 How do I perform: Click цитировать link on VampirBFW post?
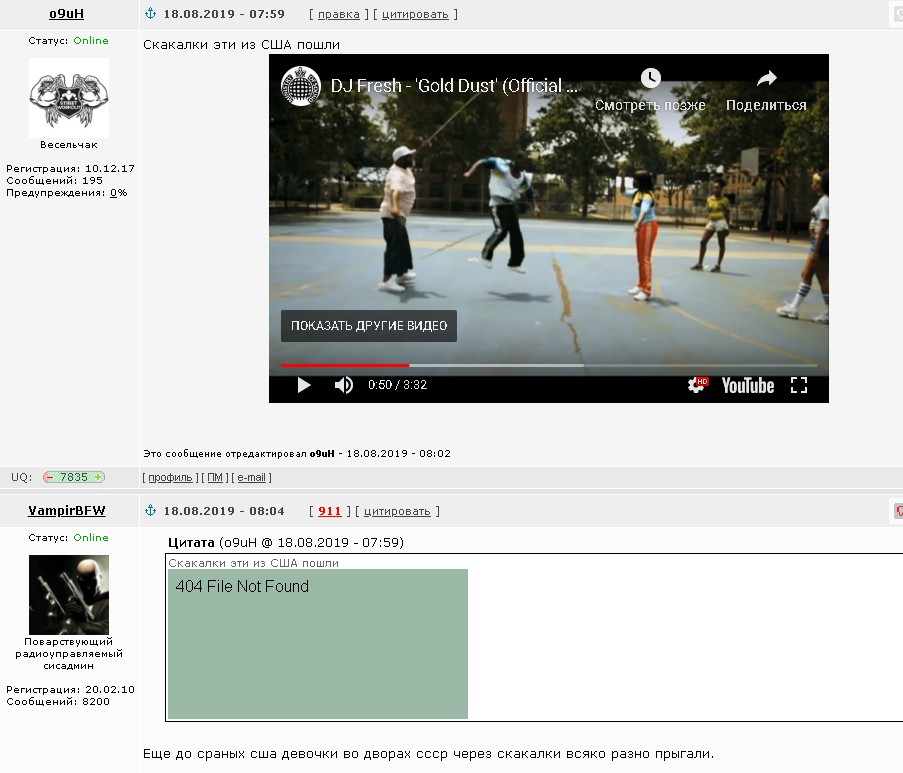pos(397,511)
